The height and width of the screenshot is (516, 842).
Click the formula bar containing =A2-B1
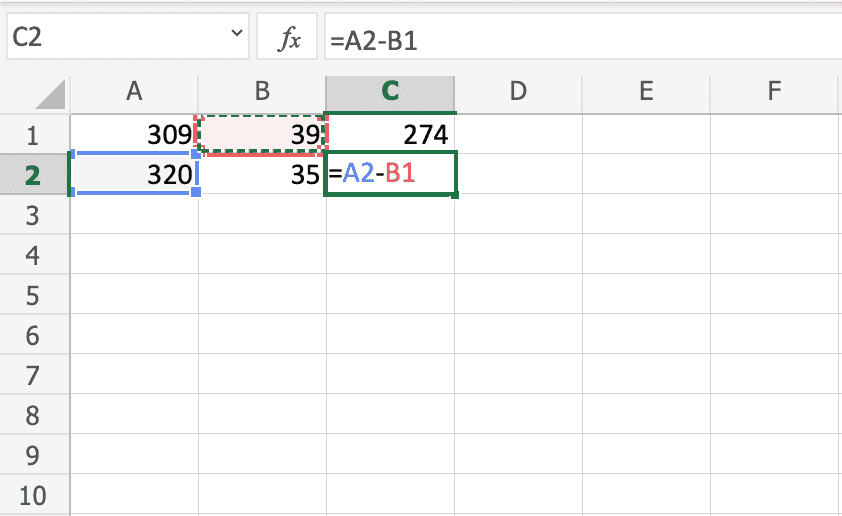580,39
